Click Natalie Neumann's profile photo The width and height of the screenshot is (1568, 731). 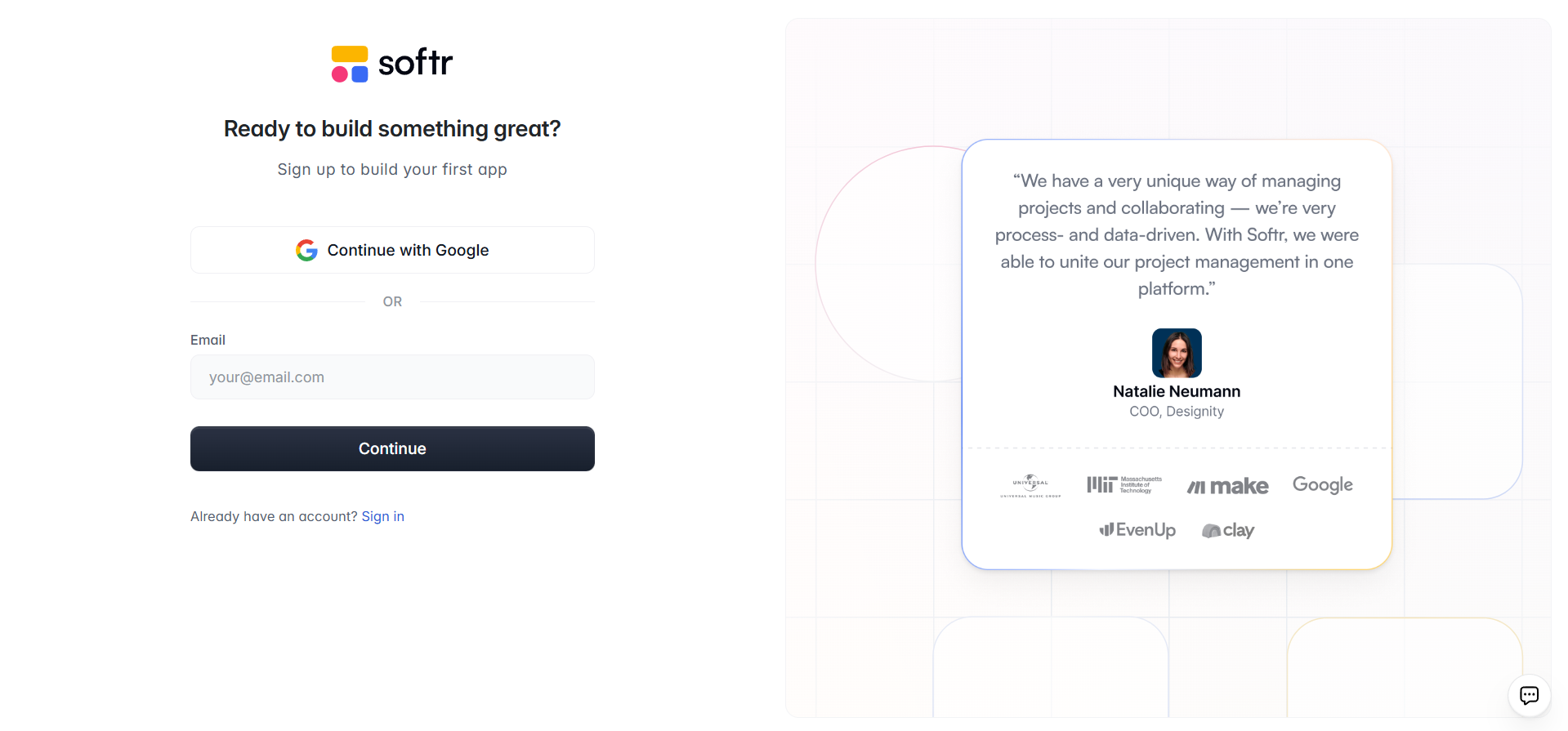click(1177, 353)
